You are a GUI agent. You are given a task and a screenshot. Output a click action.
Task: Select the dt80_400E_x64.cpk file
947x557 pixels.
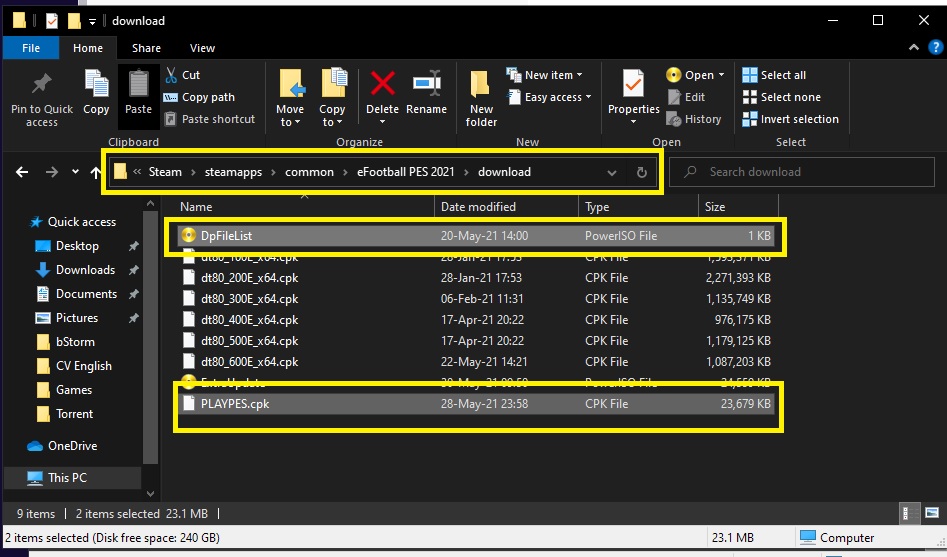(476, 320)
